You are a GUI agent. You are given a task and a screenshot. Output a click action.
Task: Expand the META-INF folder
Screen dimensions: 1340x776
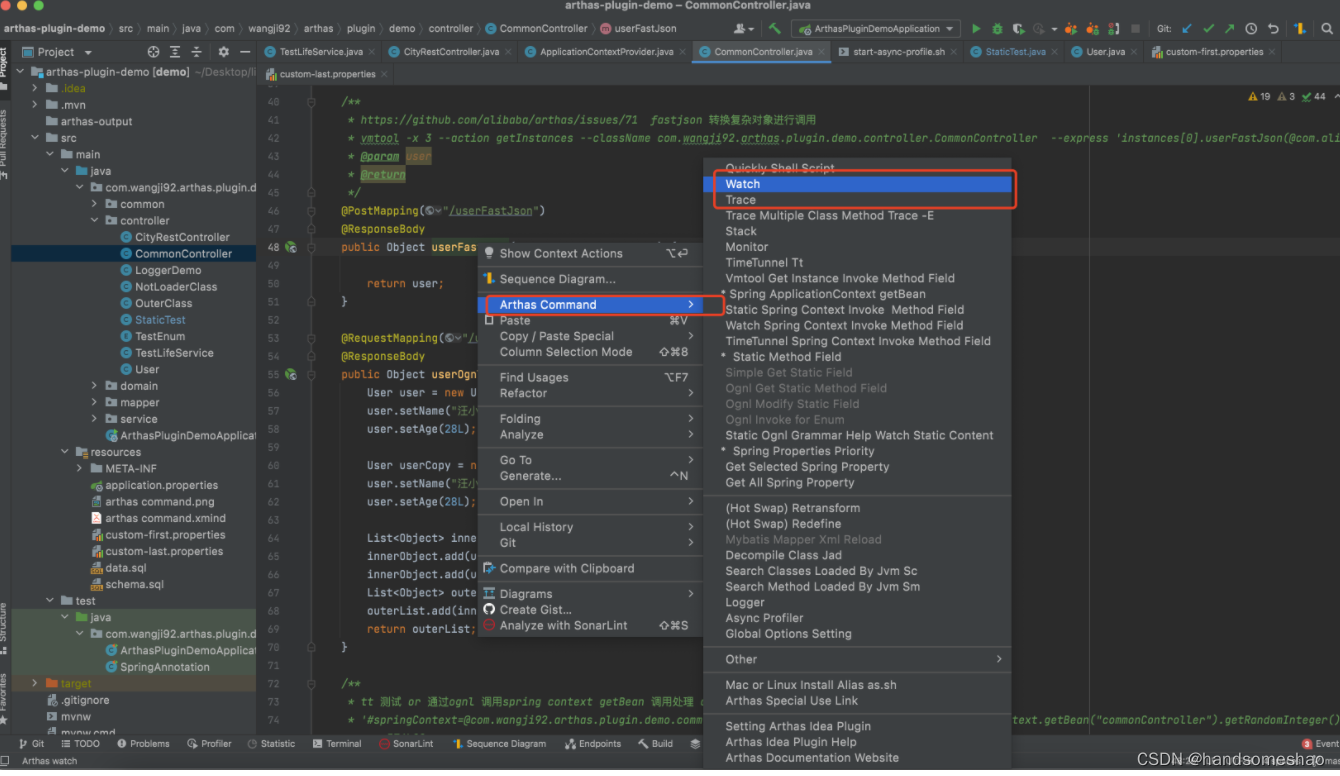click(x=80, y=469)
